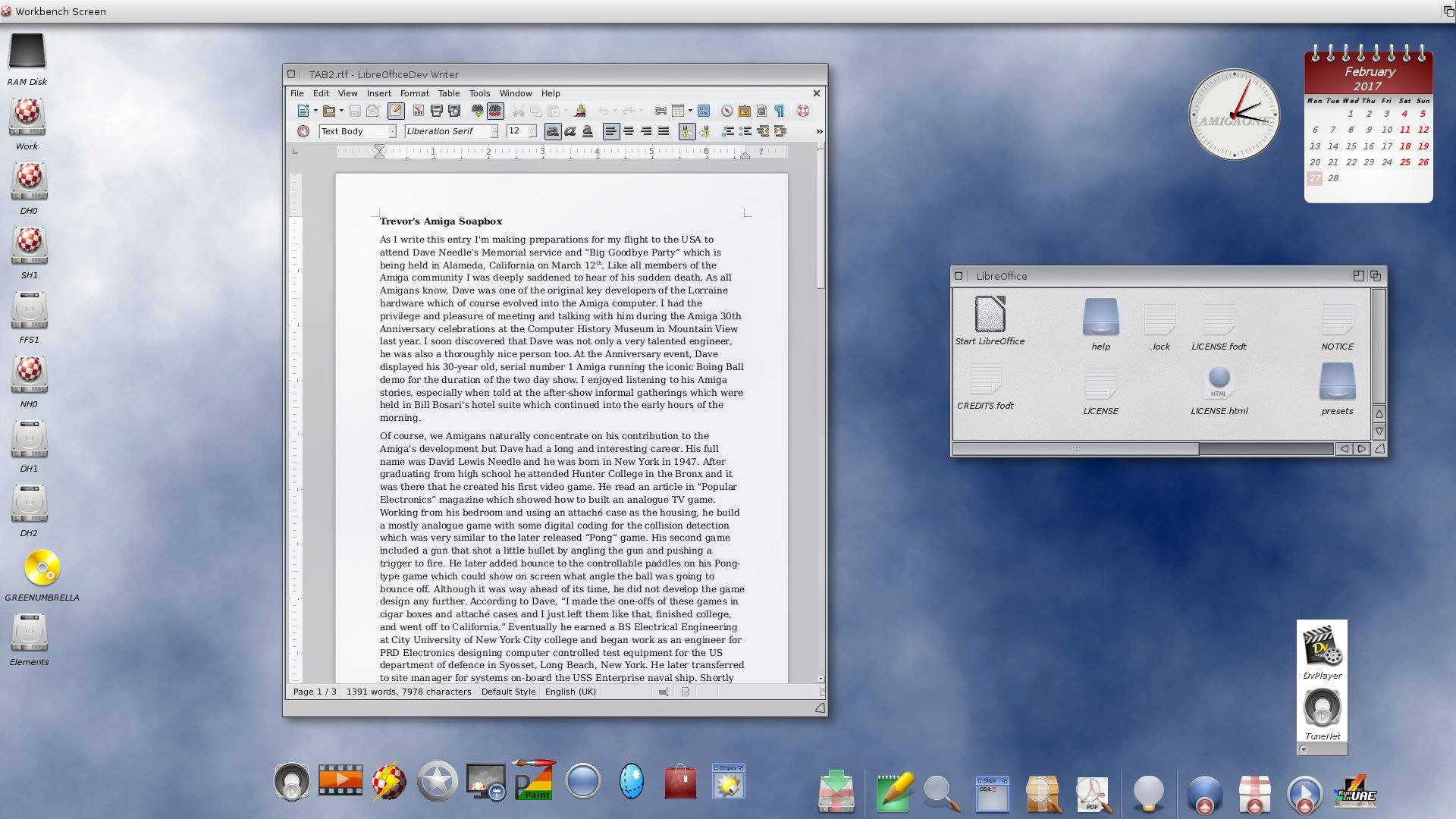This screenshot has width=1456, height=819.
Task: Expand the Open recent files dropdown arrow
Action: click(x=341, y=111)
